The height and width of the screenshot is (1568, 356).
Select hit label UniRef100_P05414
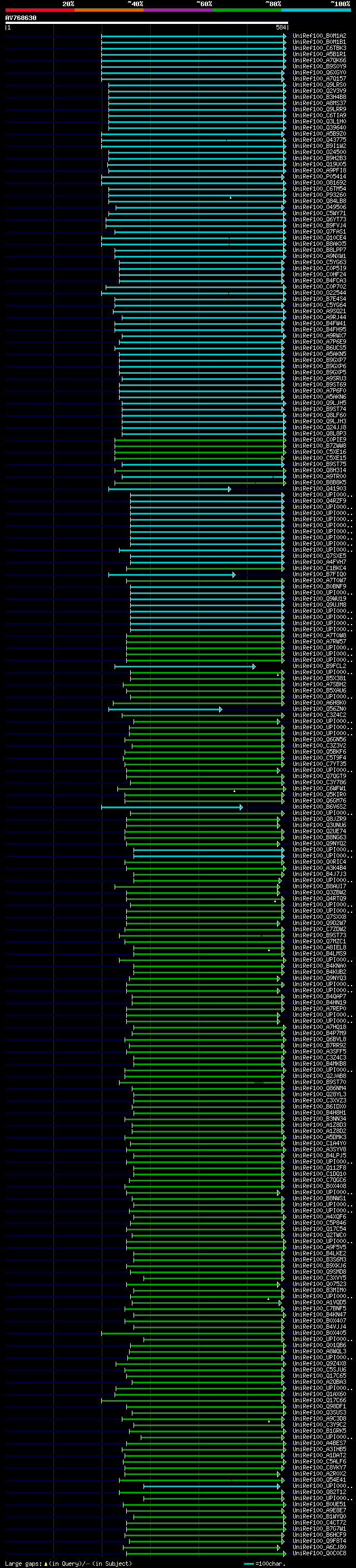click(319, 177)
